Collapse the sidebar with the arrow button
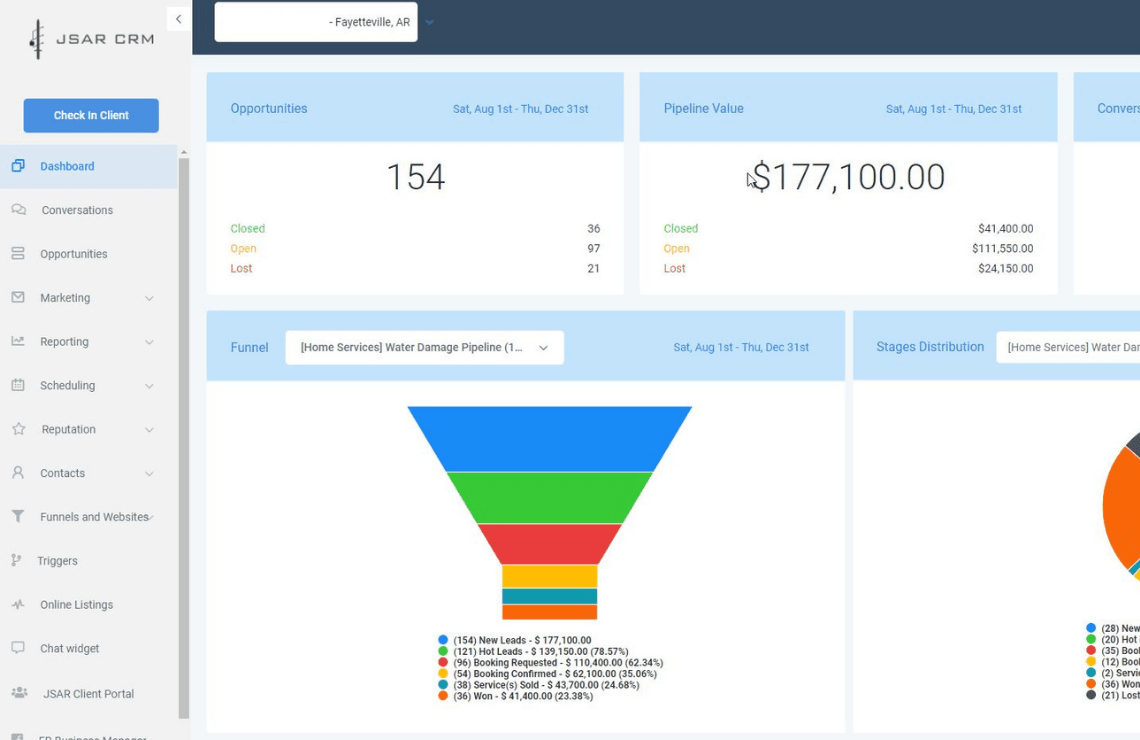The height and width of the screenshot is (740, 1140). click(x=178, y=19)
